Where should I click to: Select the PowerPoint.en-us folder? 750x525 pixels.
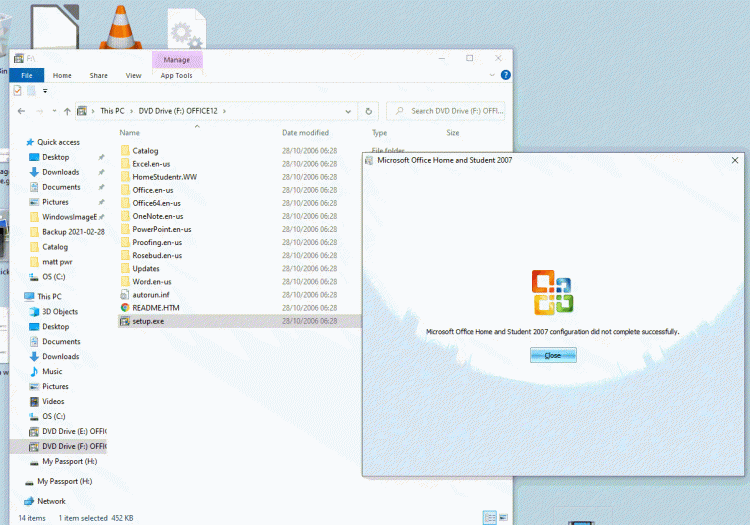tap(162, 229)
